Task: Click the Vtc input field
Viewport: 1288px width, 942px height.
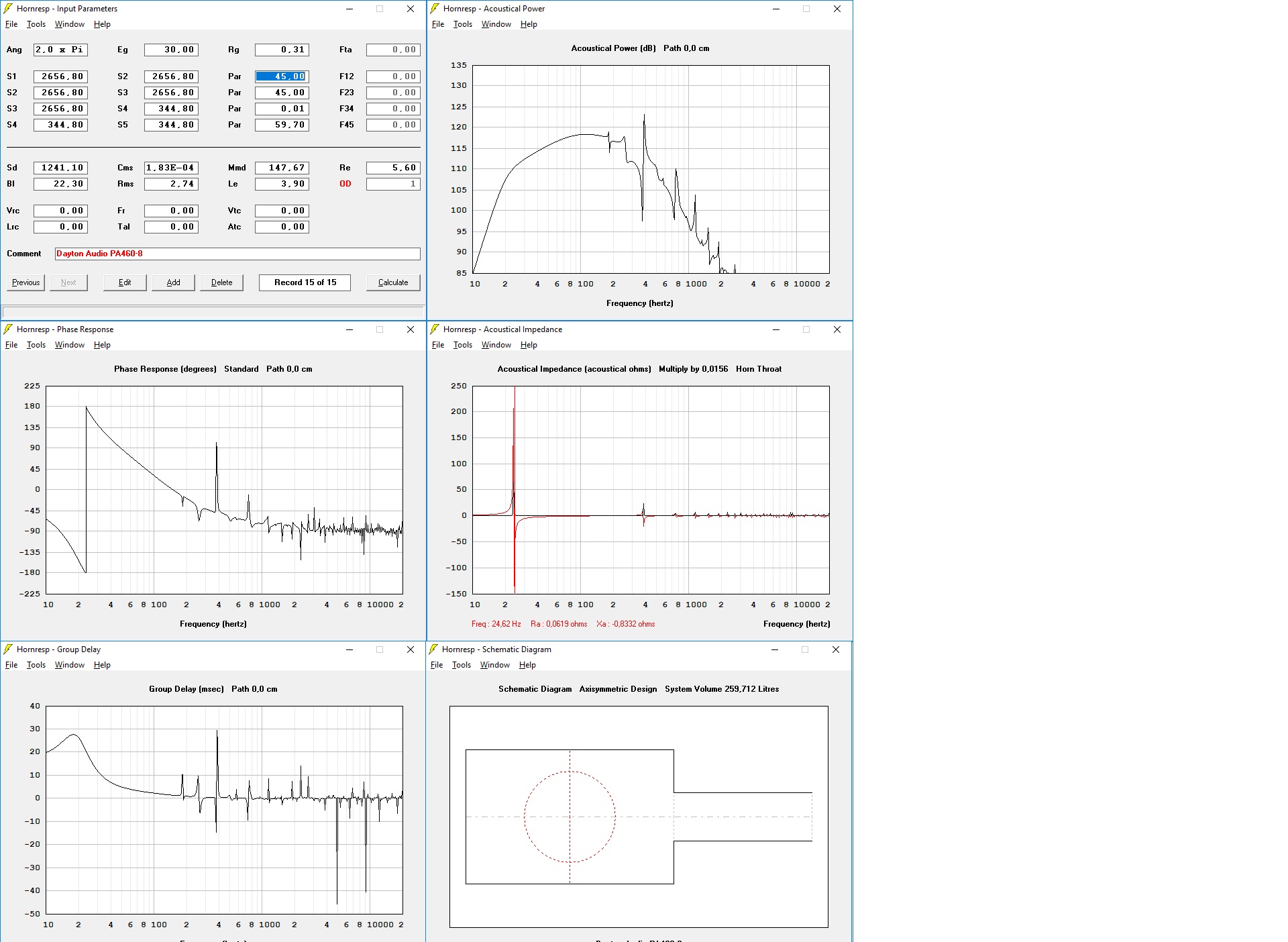Action: click(x=282, y=211)
